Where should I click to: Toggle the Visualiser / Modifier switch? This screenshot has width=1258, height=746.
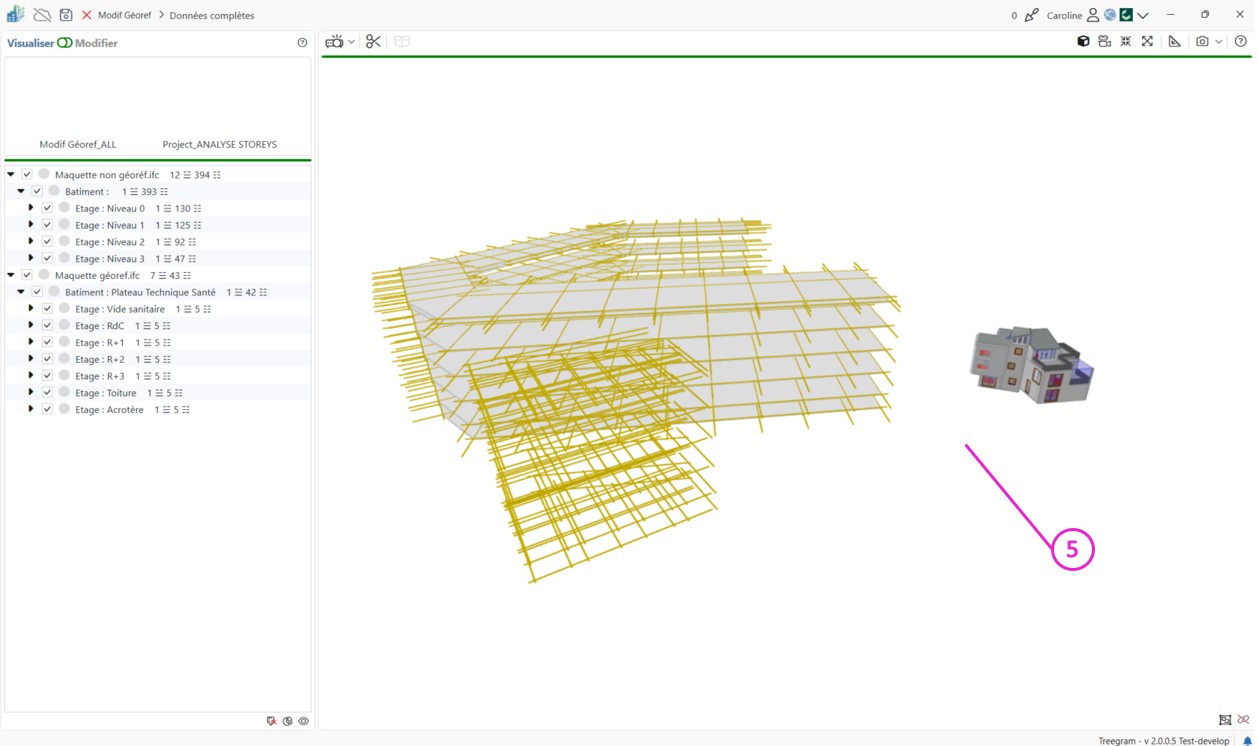[x=65, y=43]
